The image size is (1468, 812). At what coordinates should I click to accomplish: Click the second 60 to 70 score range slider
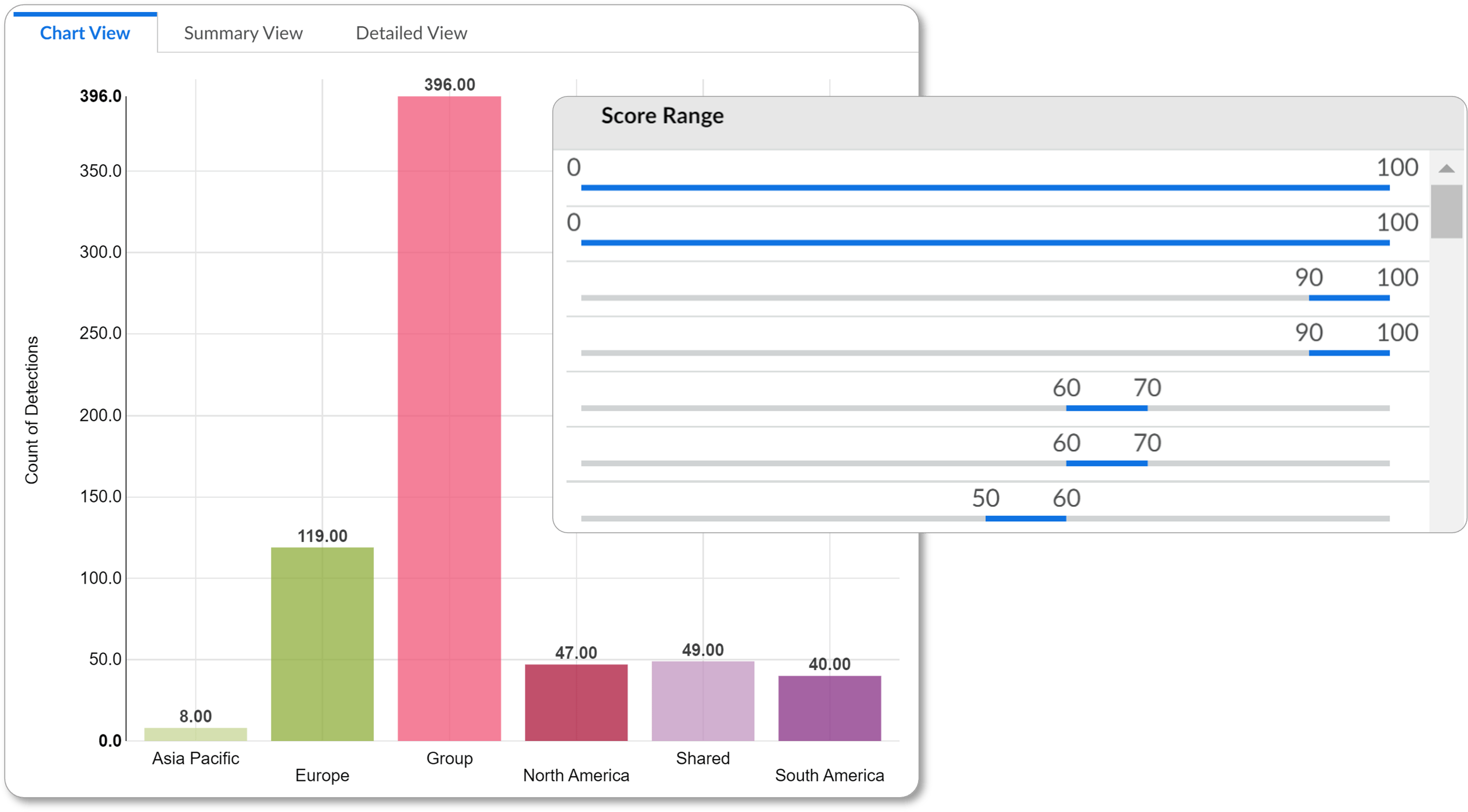tap(985, 463)
